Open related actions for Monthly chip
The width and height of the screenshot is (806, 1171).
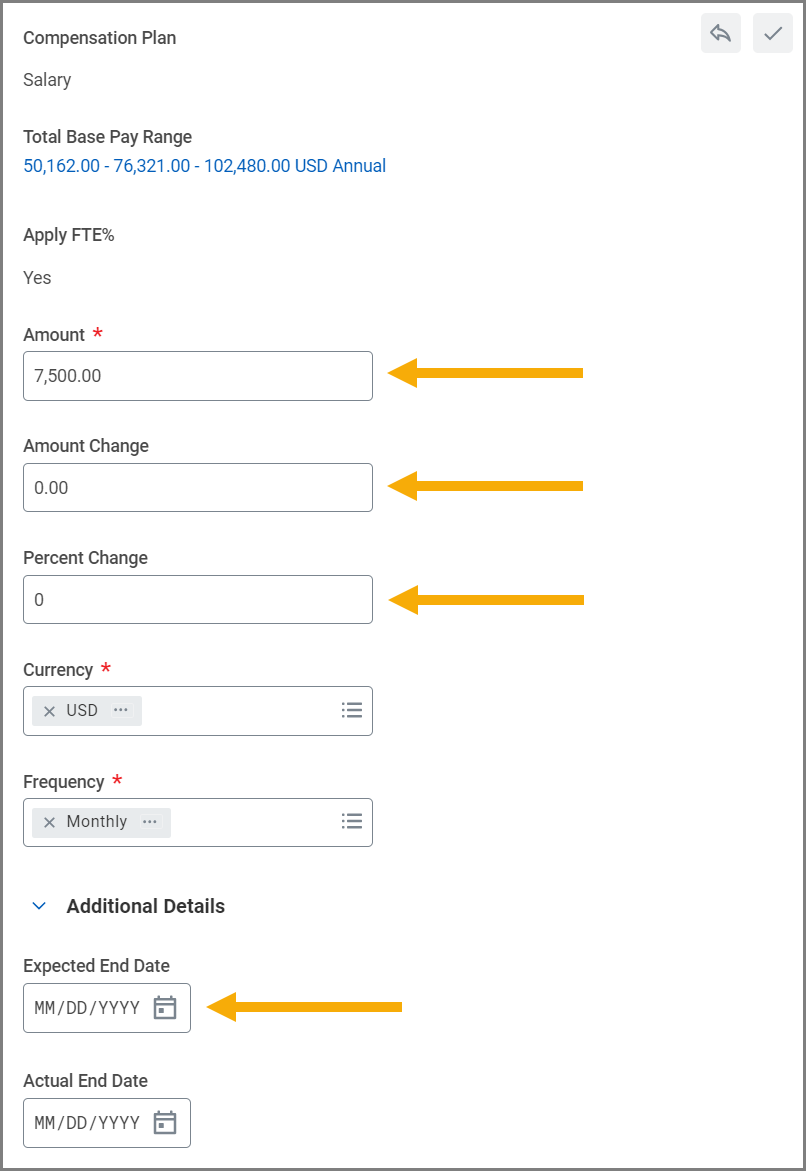[150, 822]
